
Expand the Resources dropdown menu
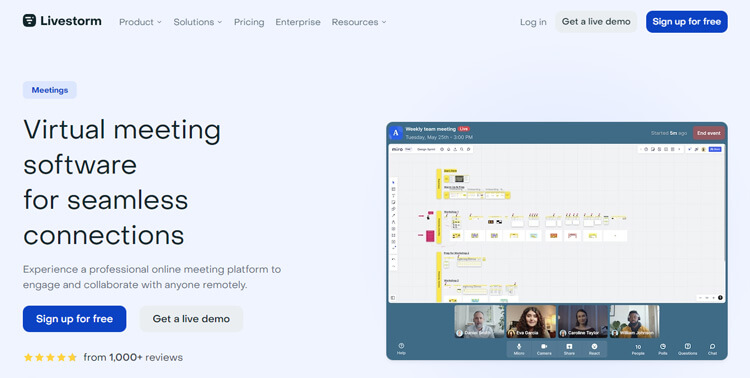coord(359,22)
